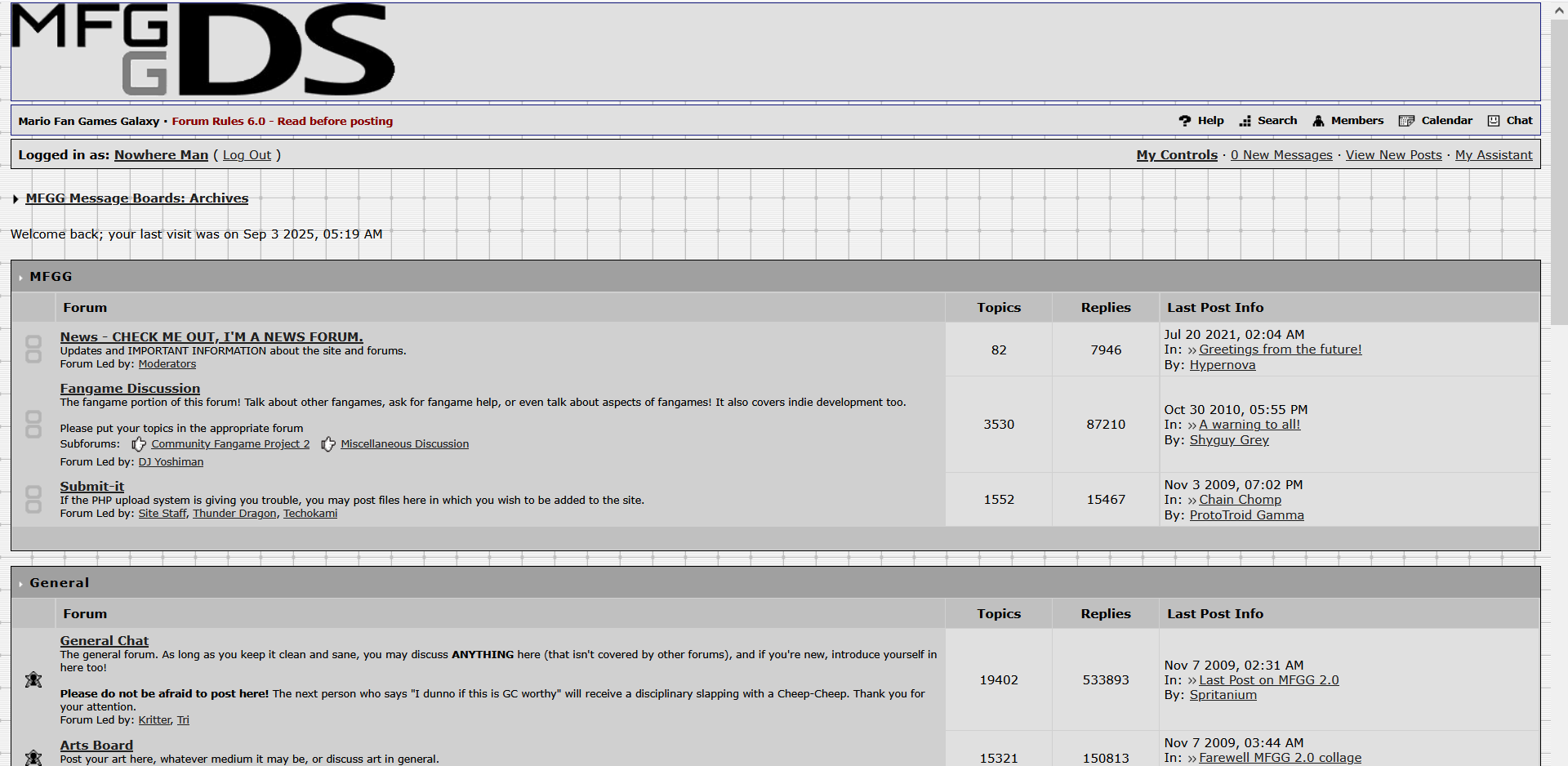Open Chain Chomp topic link
This screenshot has width=1568, height=766.
pyautogui.click(x=1241, y=500)
